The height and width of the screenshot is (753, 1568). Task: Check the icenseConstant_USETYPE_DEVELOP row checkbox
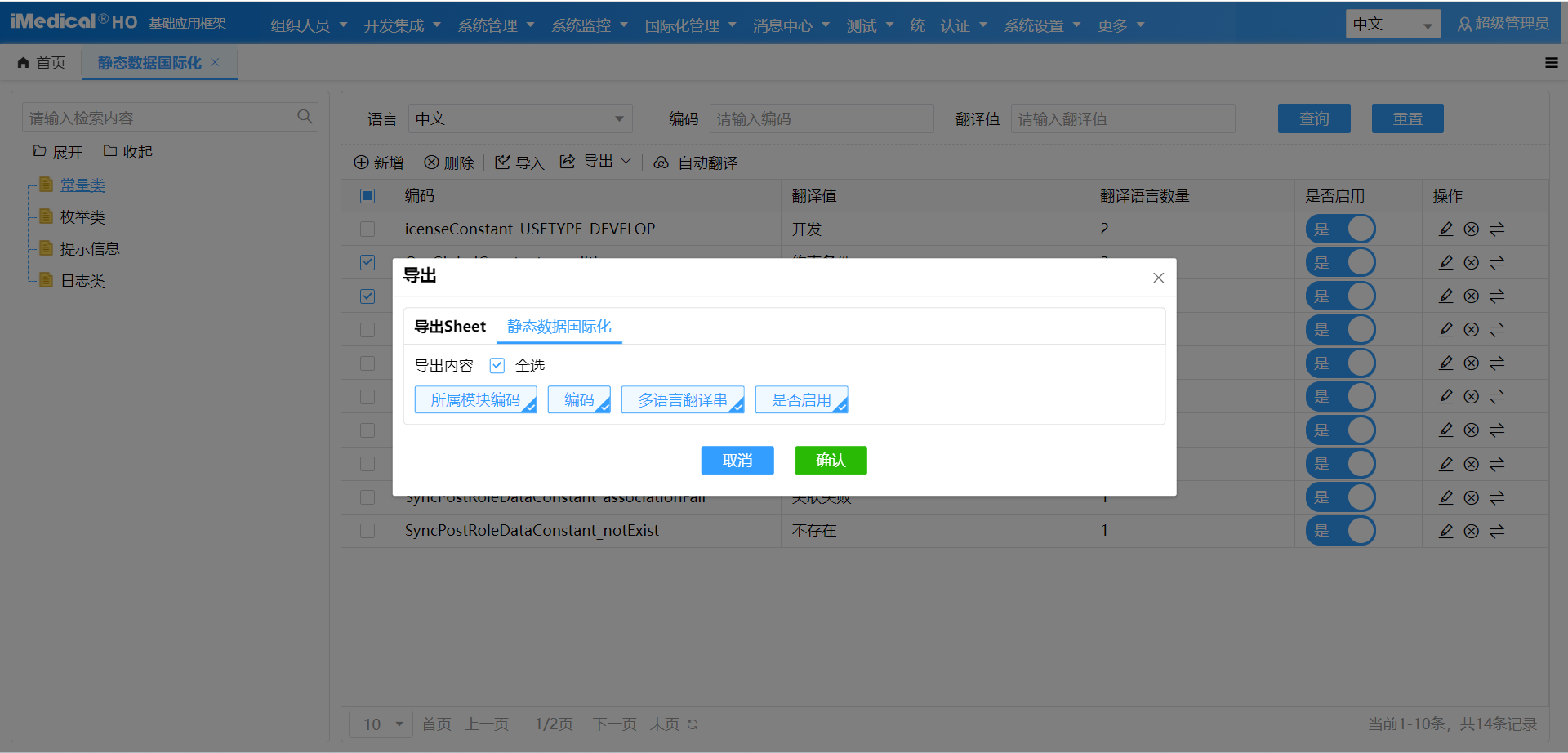367,229
